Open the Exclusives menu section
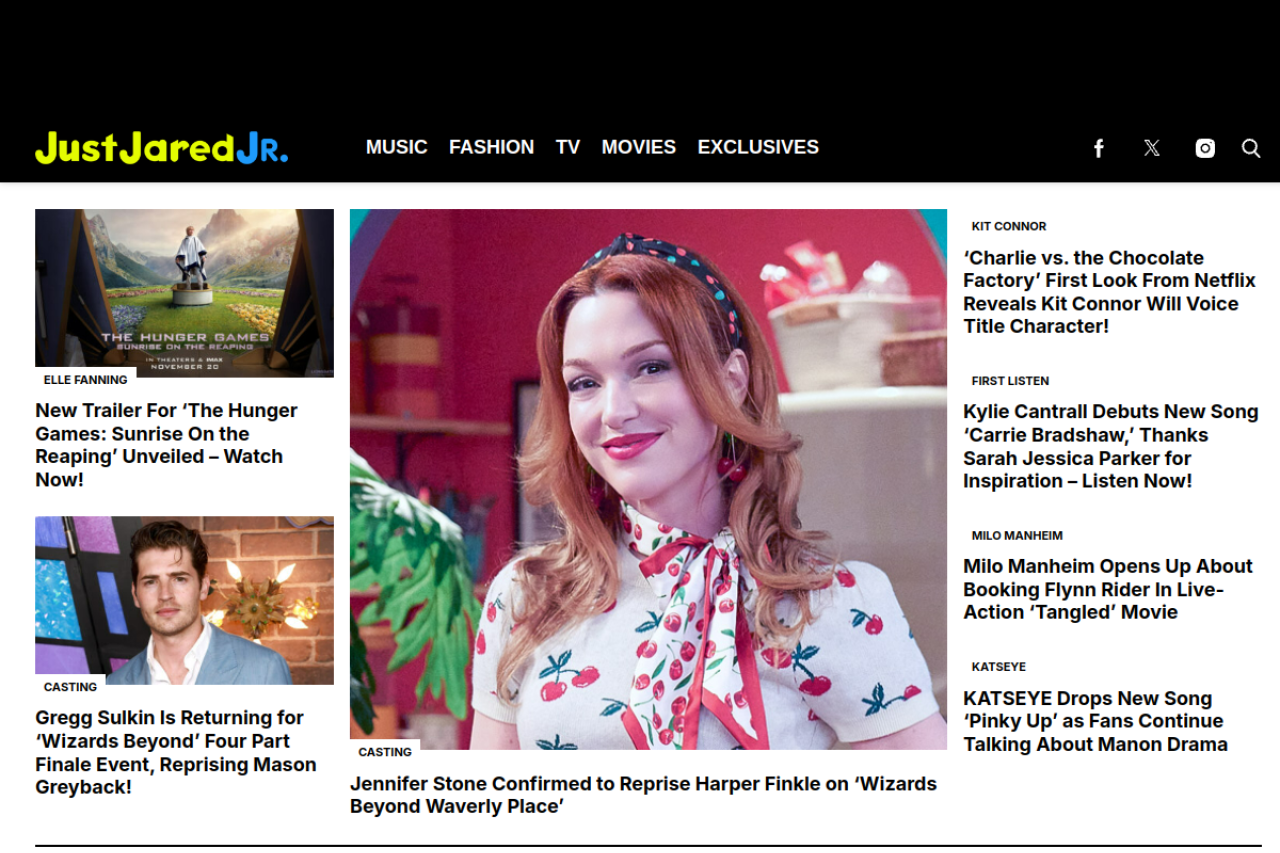Image resolution: width=1280 pixels, height=853 pixels. (x=758, y=147)
